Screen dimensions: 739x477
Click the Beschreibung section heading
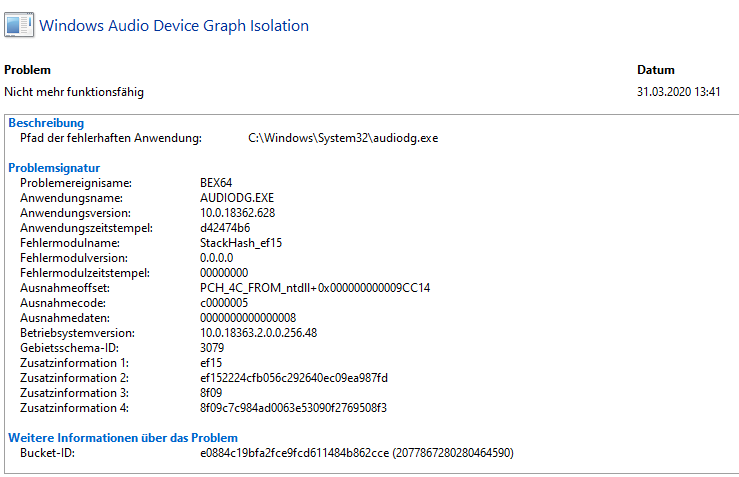(46, 123)
